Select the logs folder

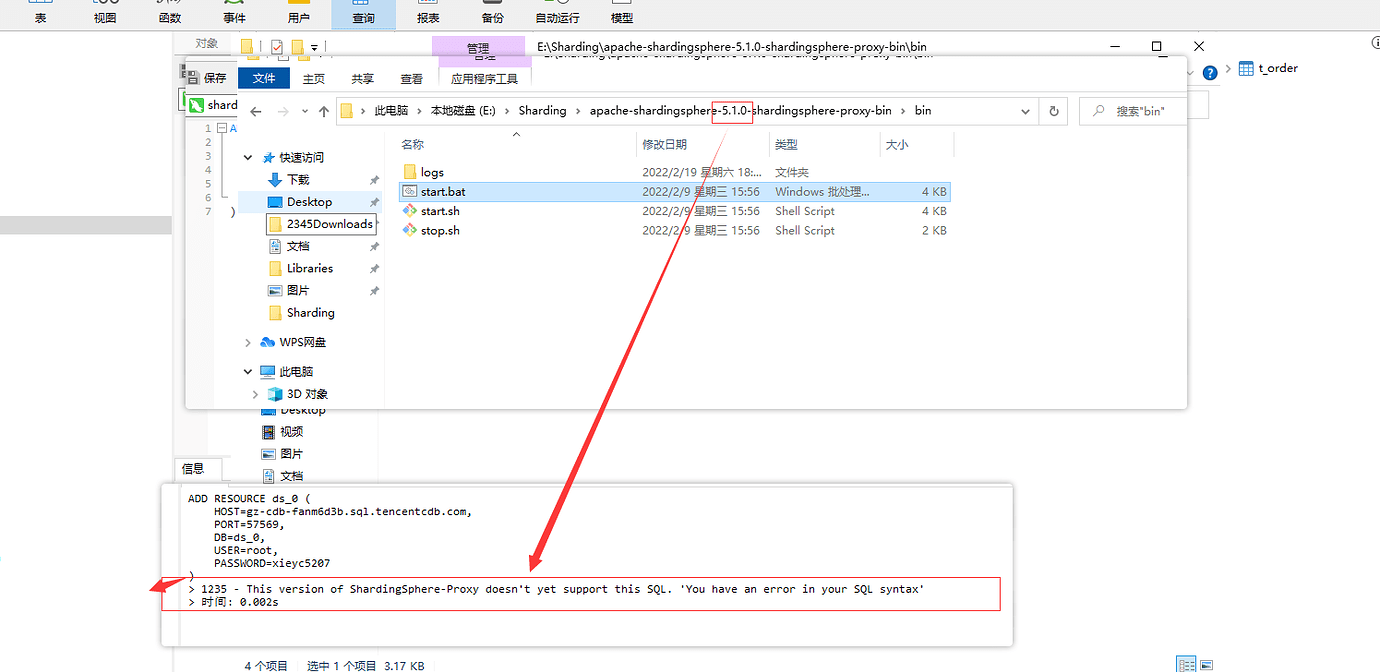click(432, 173)
